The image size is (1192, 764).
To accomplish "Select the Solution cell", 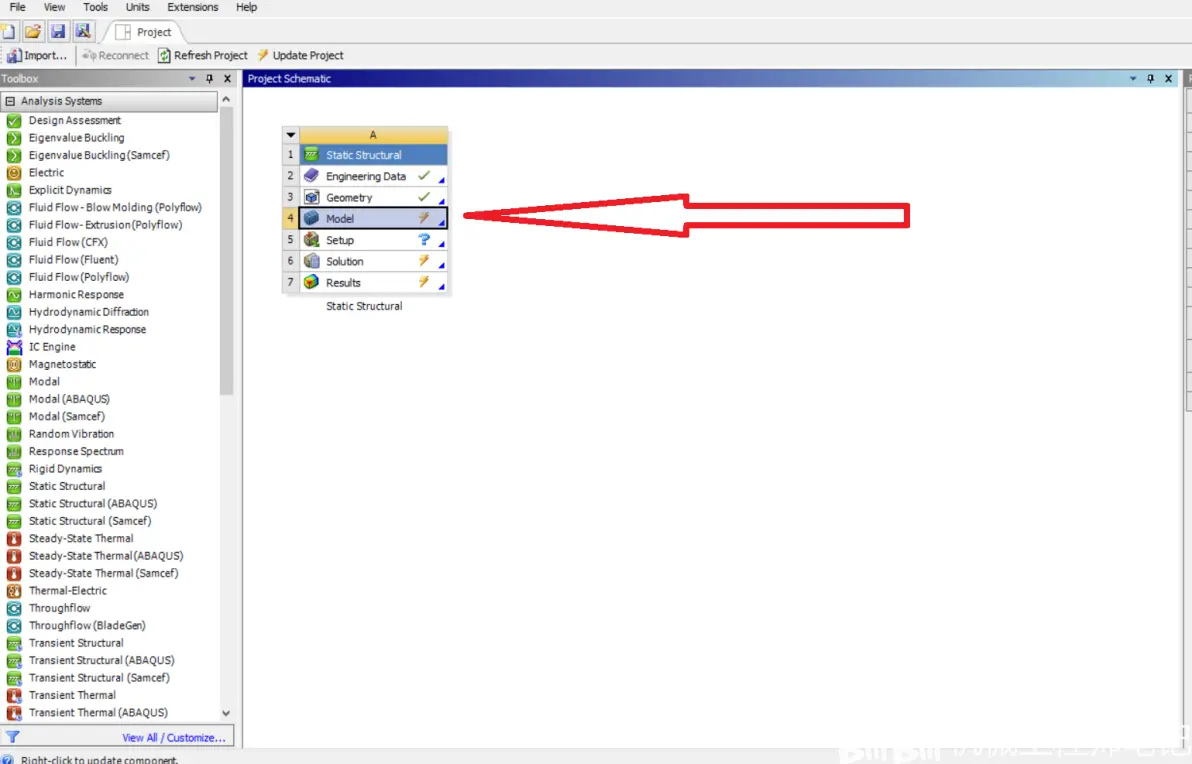I will tap(373, 262).
